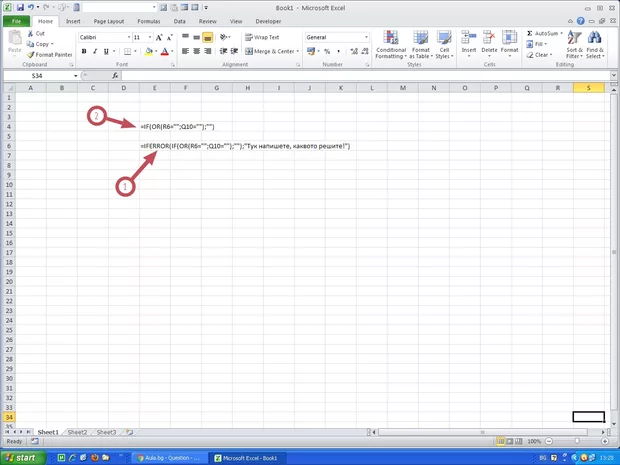Viewport: 620px width, 465px height.
Task: Click the Copy button
Action: point(42,44)
